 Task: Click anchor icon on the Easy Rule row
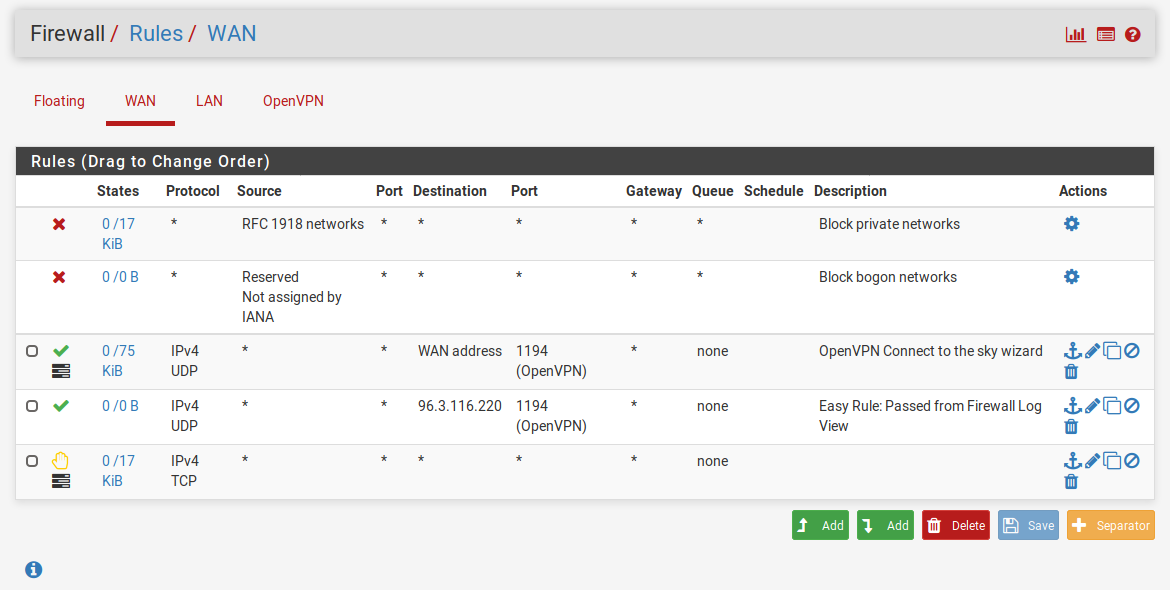[x=1072, y=406]
